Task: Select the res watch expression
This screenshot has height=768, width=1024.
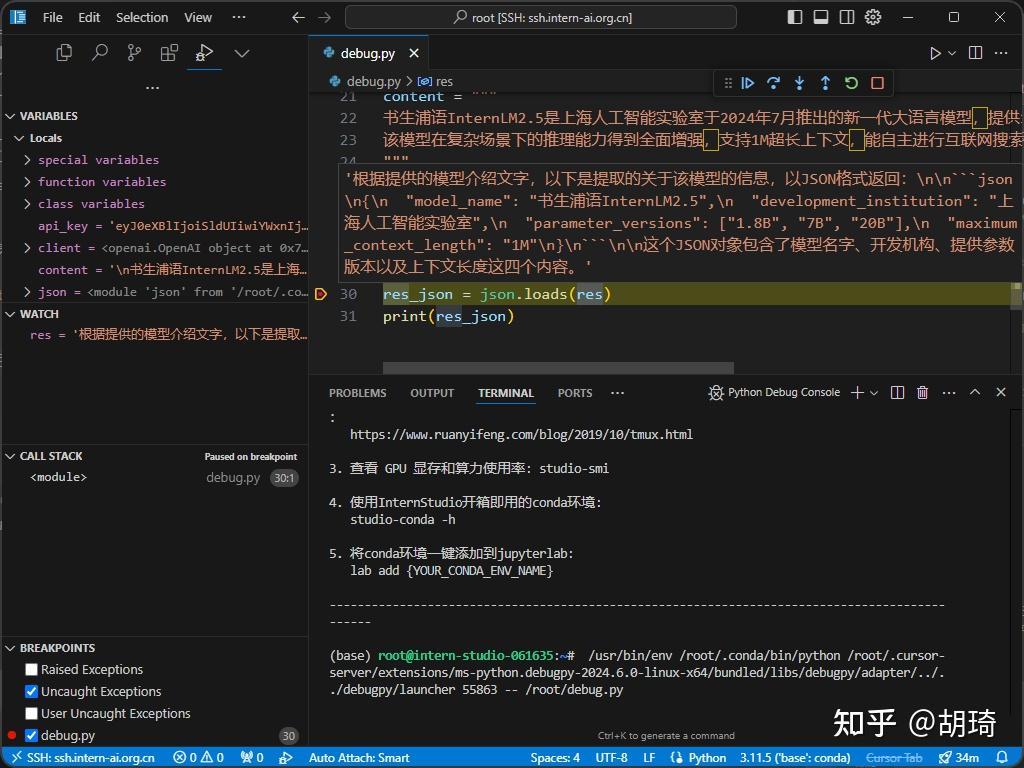Action: coord(155,335)
